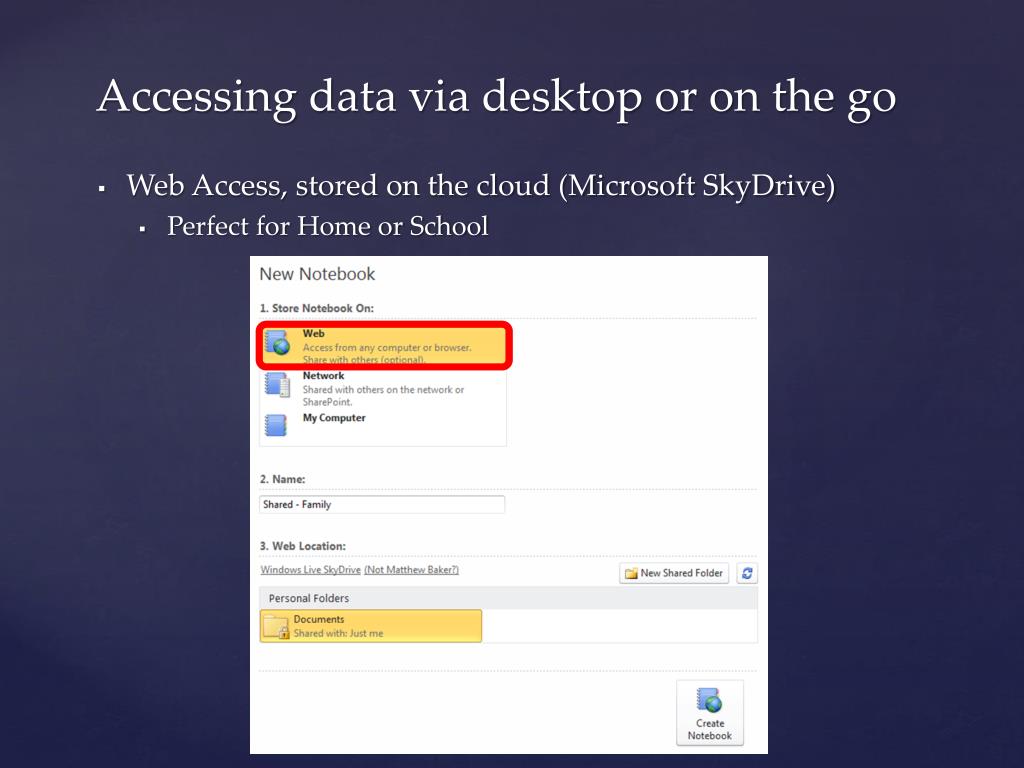Screen dimensions: 1024x768
Task: Click the My Computer notebook icon
Action: tap(276, 425)
